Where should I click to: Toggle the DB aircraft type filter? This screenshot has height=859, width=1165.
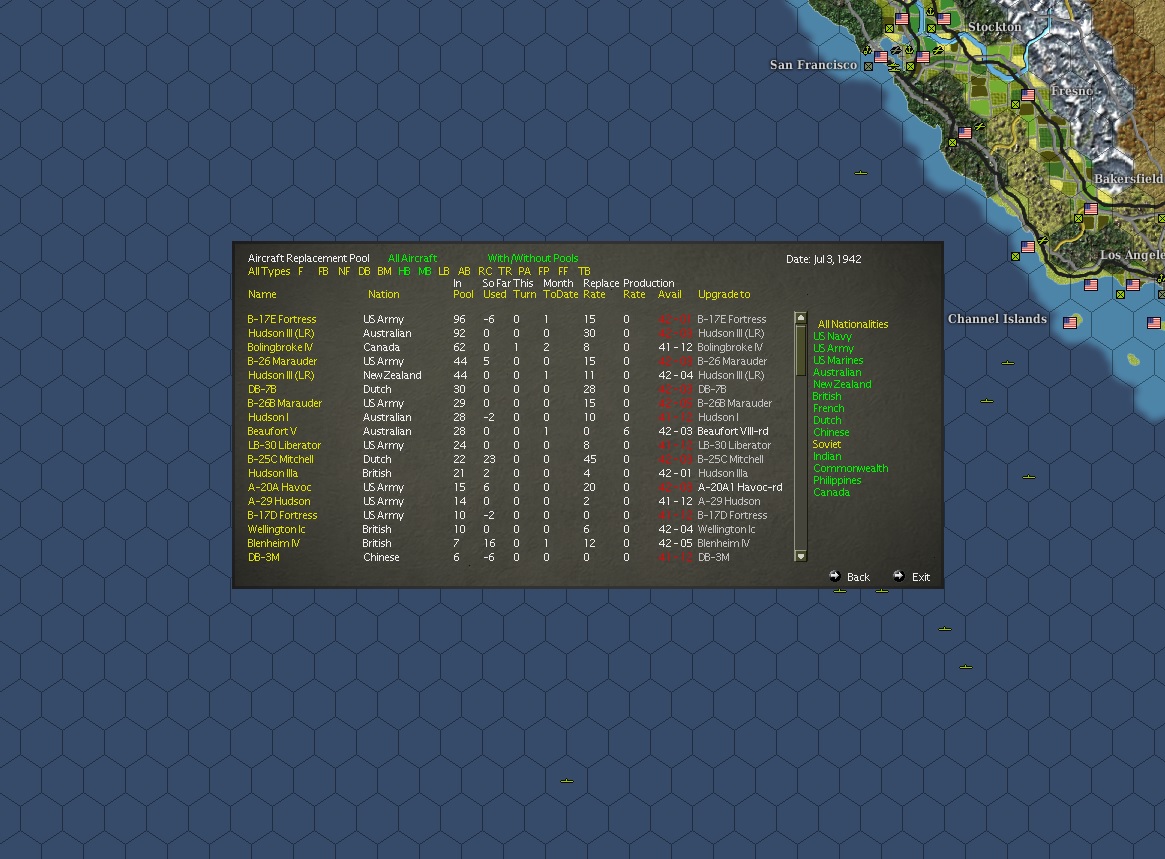(x=364, y=271)
